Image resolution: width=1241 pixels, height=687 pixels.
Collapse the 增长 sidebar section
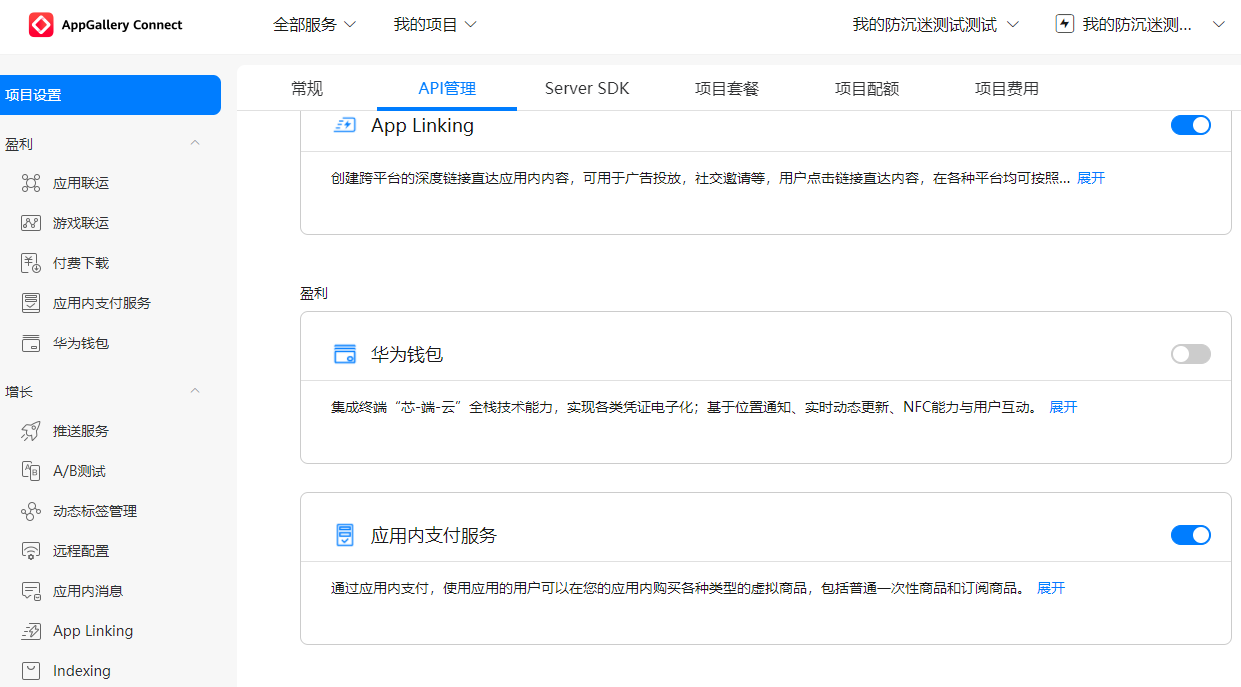coord(195,391)
